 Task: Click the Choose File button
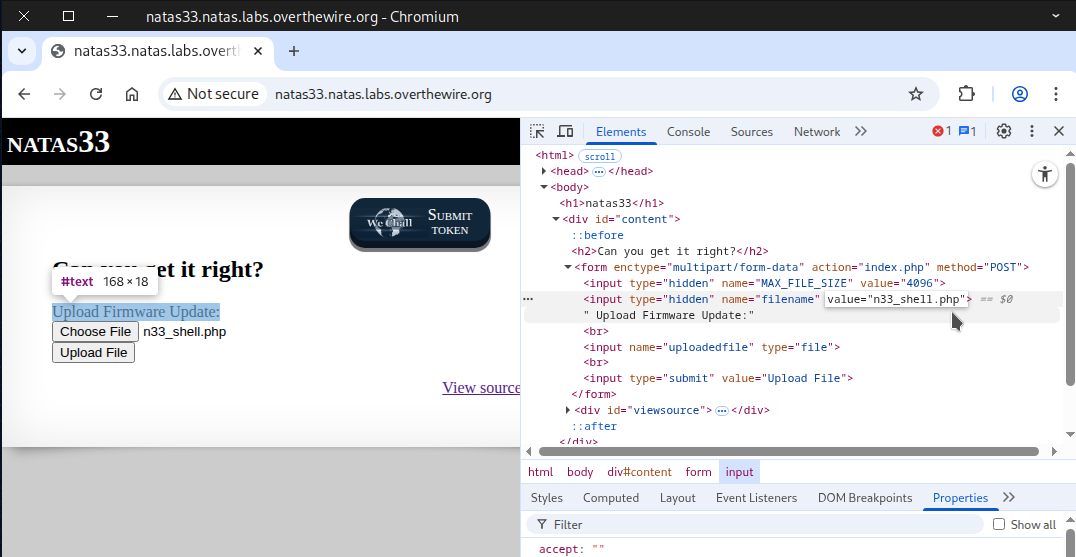pos(95,332)
